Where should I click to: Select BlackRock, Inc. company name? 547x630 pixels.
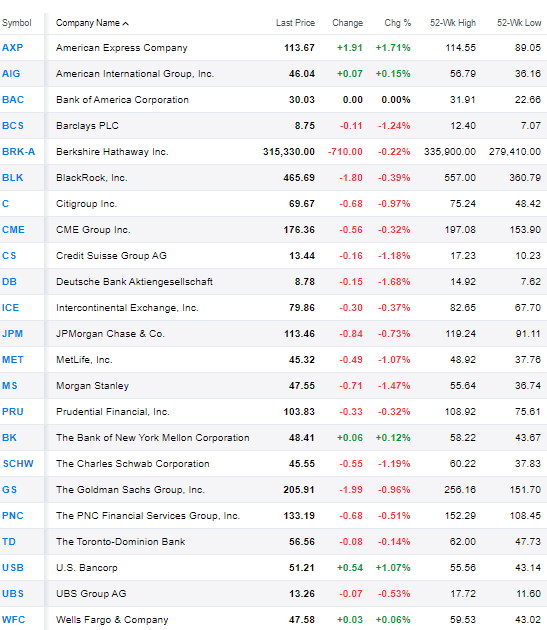(x=92, y=178)
